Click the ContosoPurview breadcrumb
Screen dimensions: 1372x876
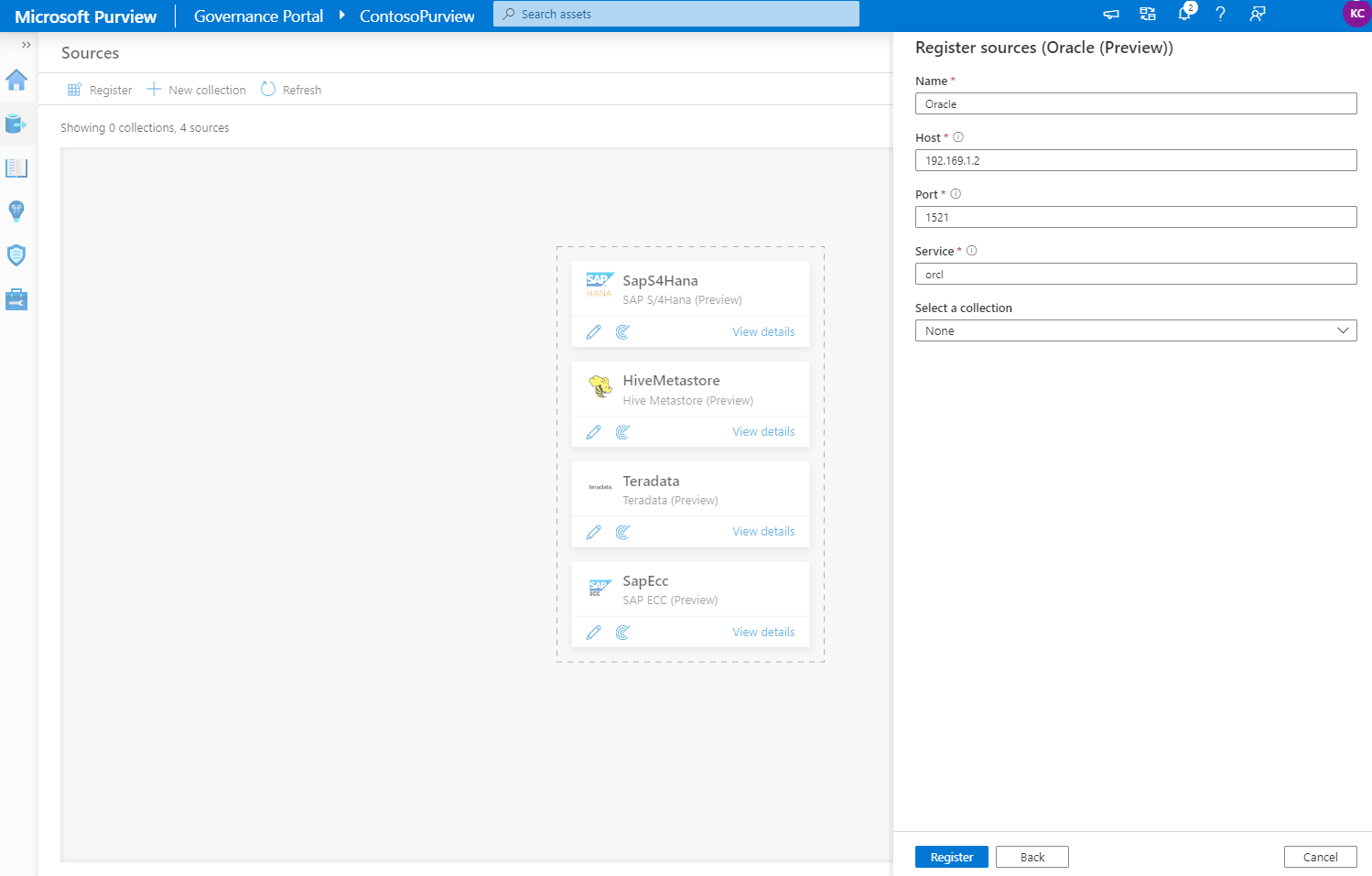coord(417,16)
